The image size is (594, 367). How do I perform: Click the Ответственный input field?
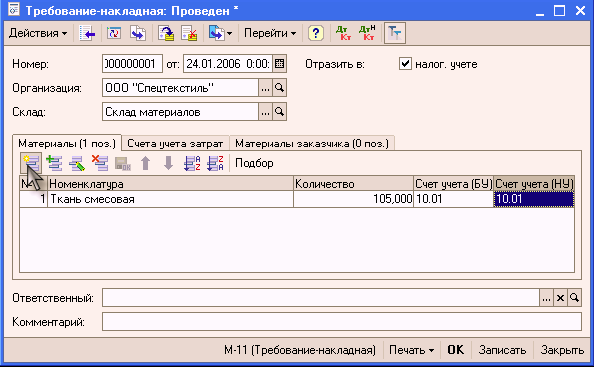click(321, 298)
